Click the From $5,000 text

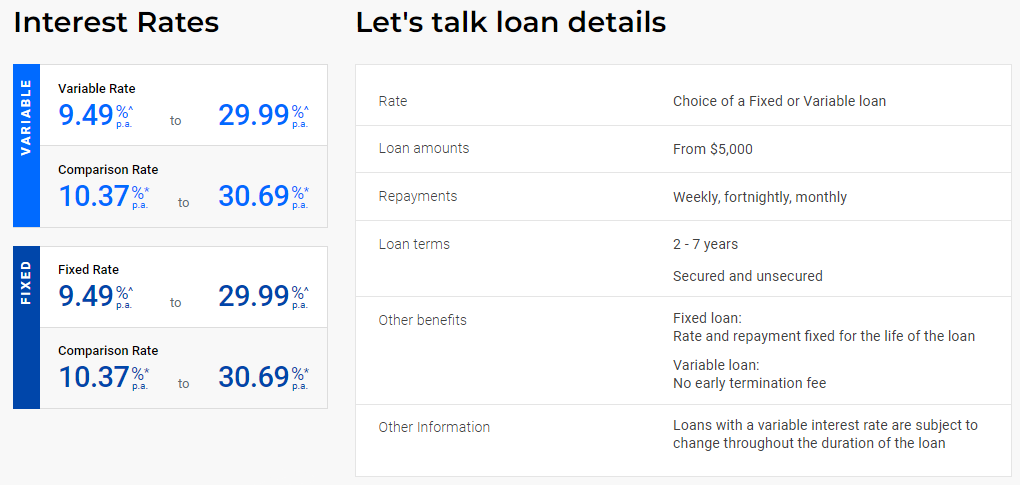pos(712,149)
